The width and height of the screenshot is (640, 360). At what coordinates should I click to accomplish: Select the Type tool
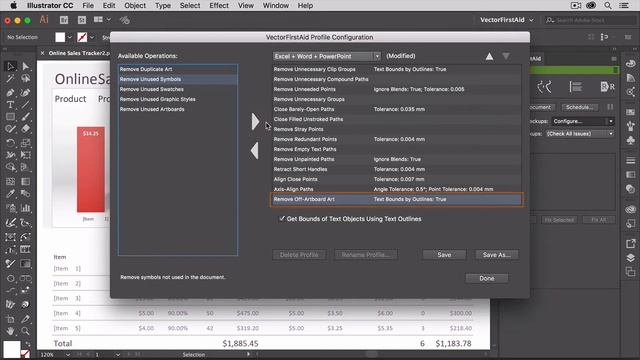pos(11,105)
